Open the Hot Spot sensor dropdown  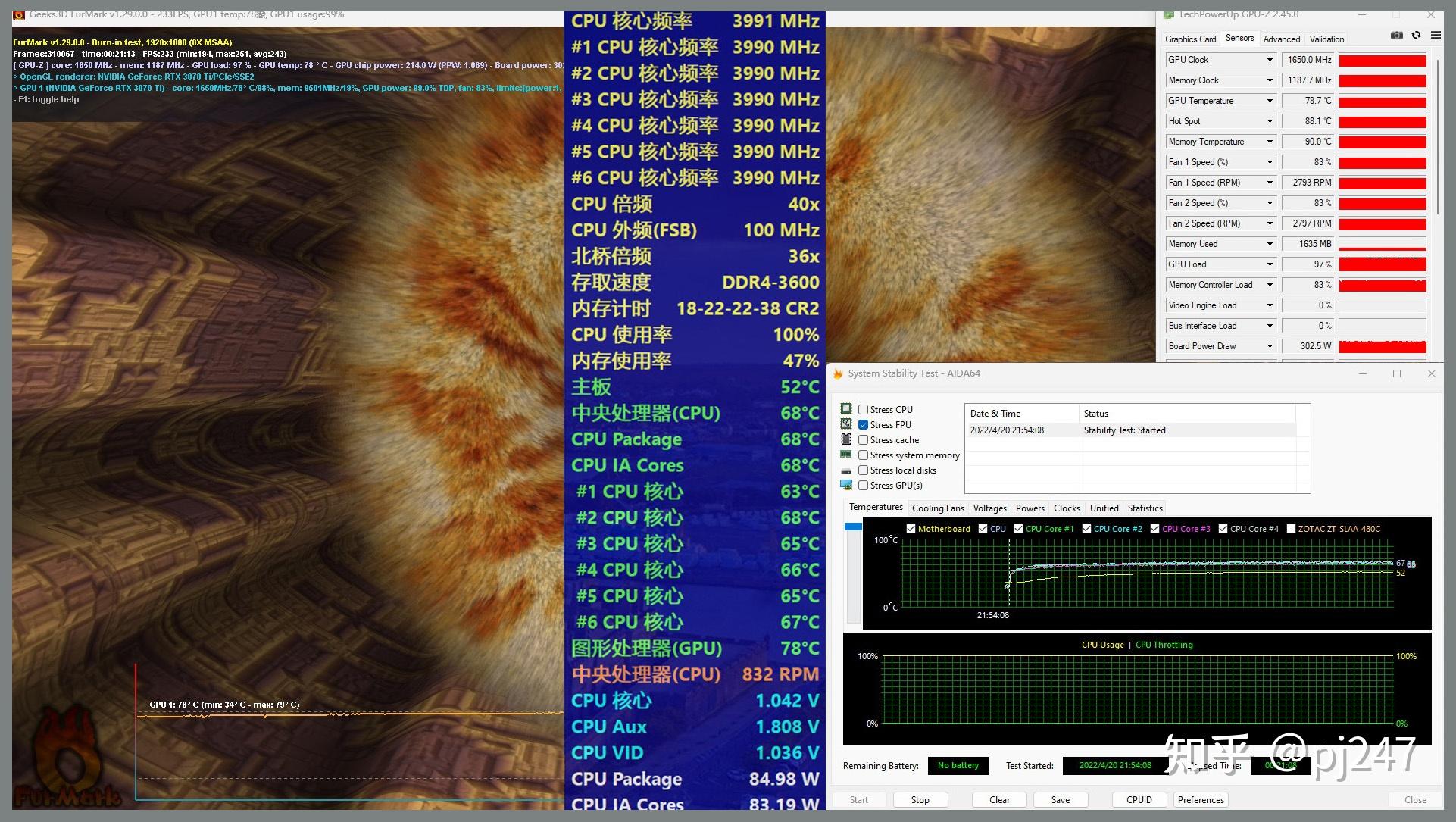[1270, 121]
